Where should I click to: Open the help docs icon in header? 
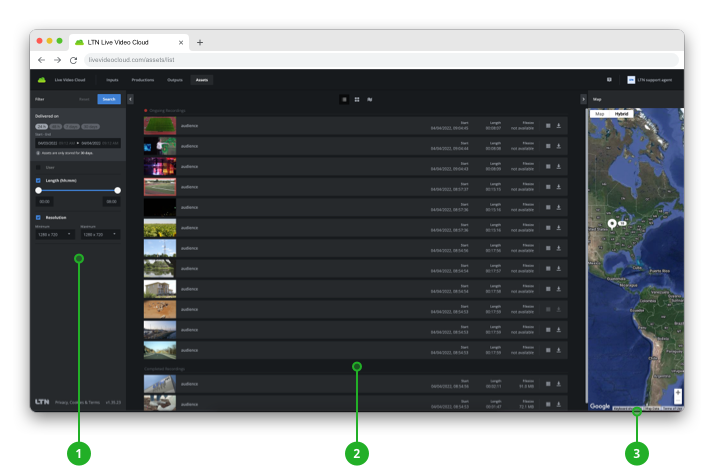(x=609, y=79)
